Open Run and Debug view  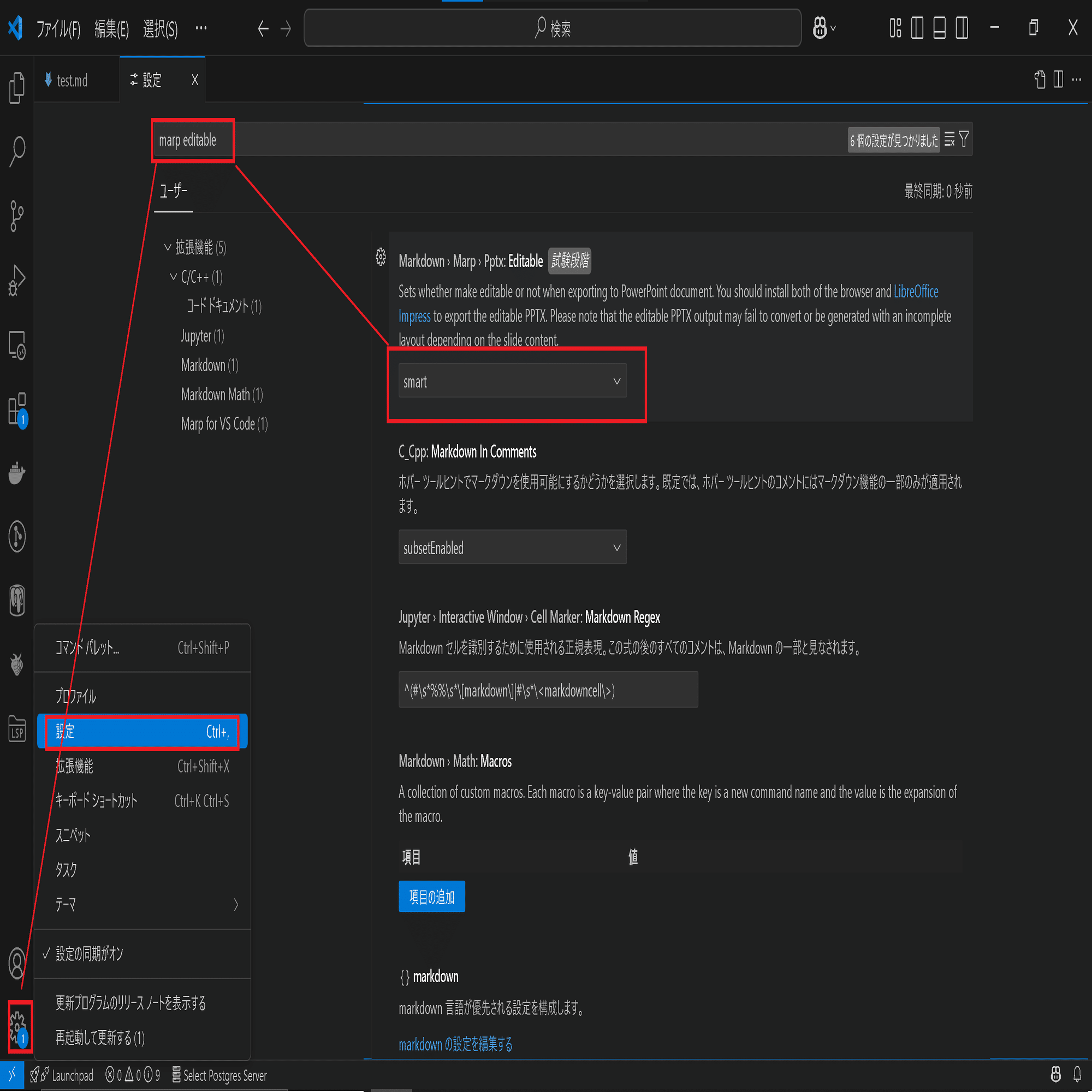tap(17, 280)
